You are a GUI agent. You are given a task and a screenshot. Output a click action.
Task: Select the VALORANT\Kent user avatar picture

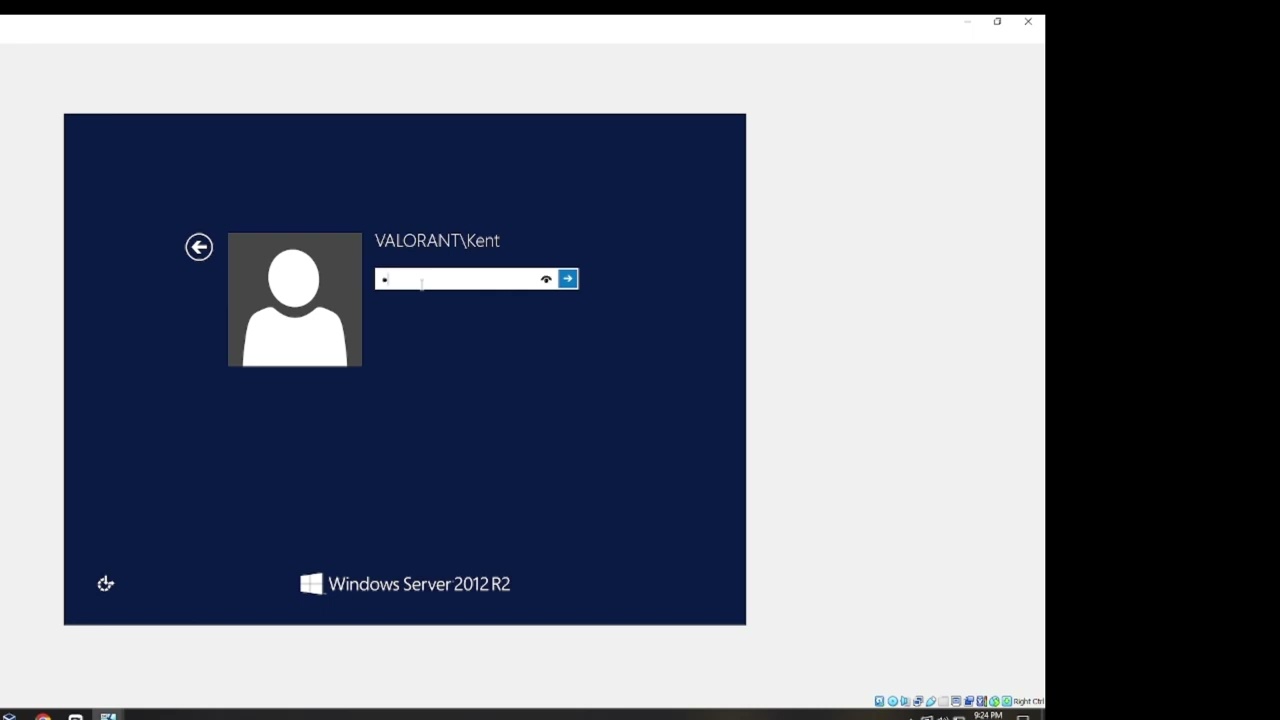(295, 300)
